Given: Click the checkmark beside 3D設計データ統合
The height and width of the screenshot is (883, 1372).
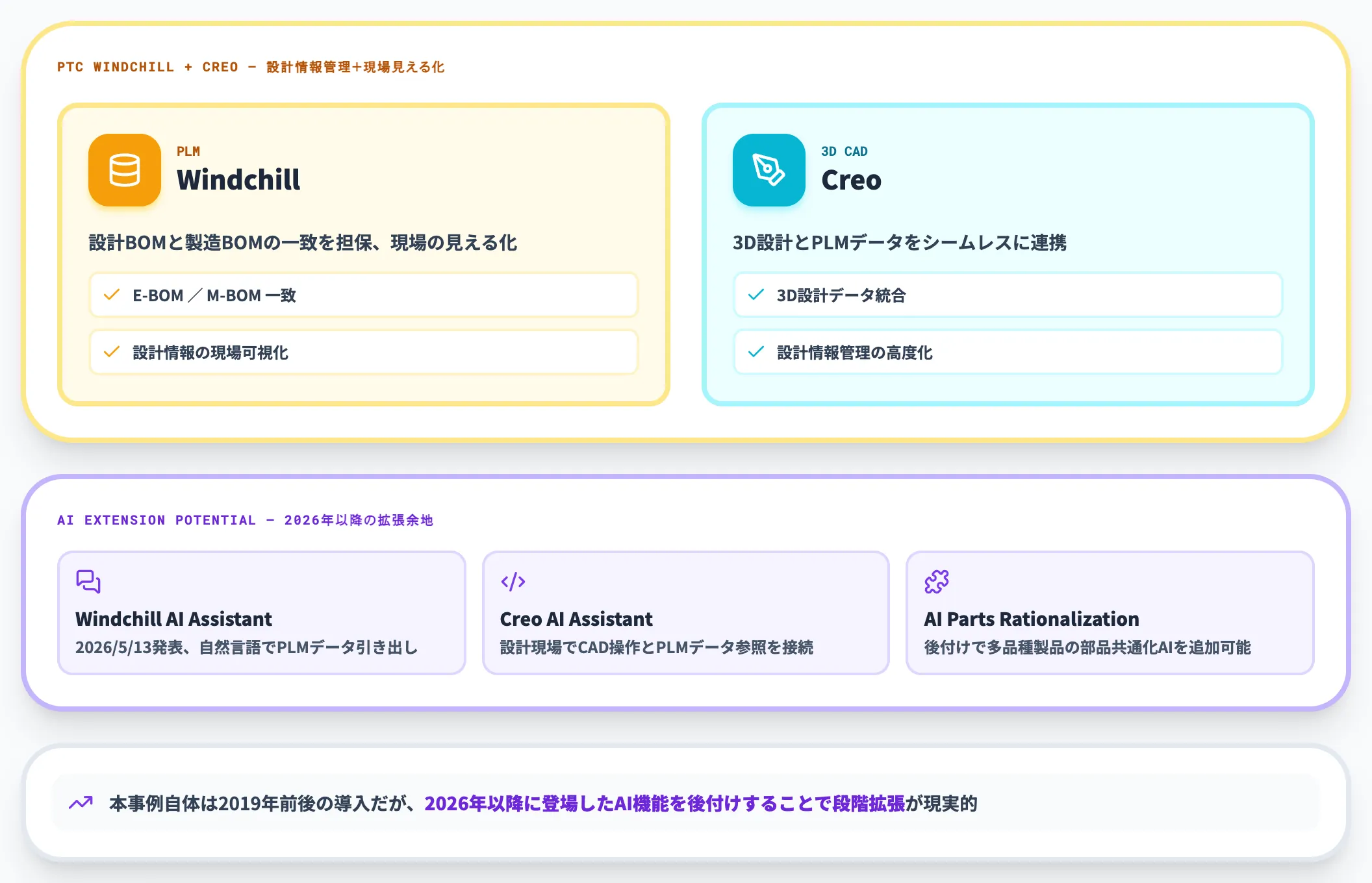Looking at the screenshot, I should click(756, 295).
